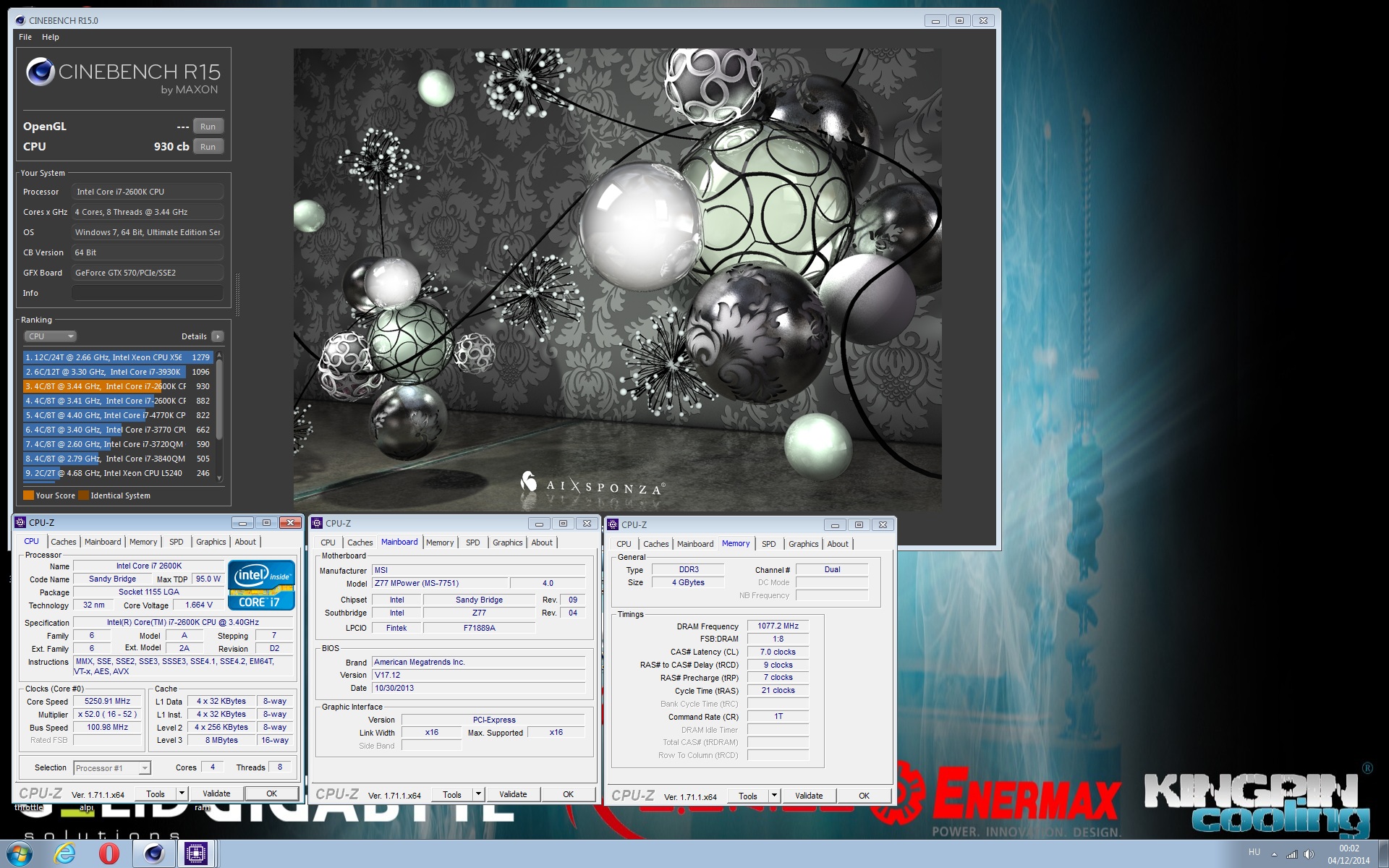Open About tab in CPU-Z CPU window
Screen dimensions: 1389x868
[x=245, y=542]
